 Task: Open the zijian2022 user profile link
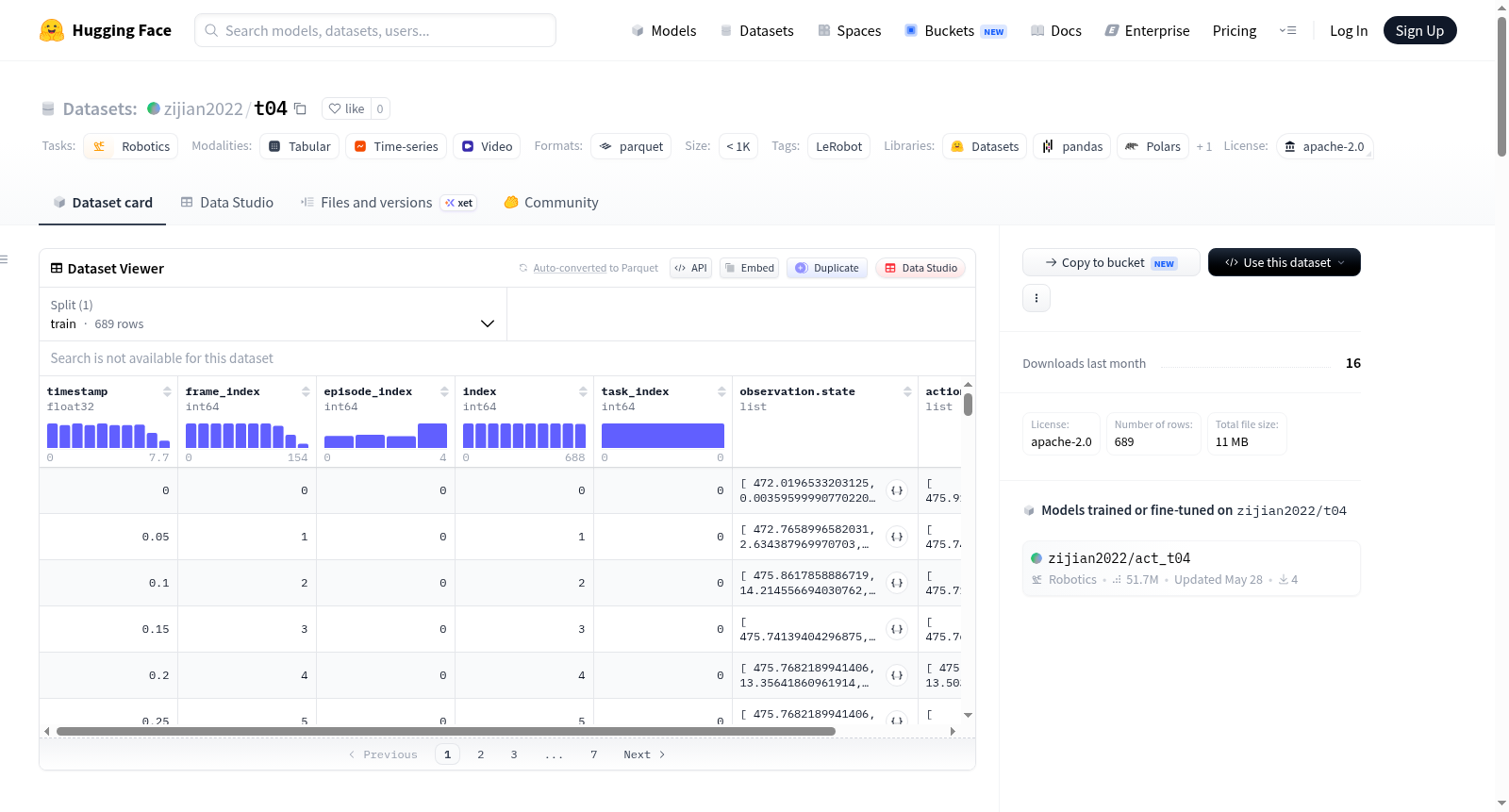(203, 109)
